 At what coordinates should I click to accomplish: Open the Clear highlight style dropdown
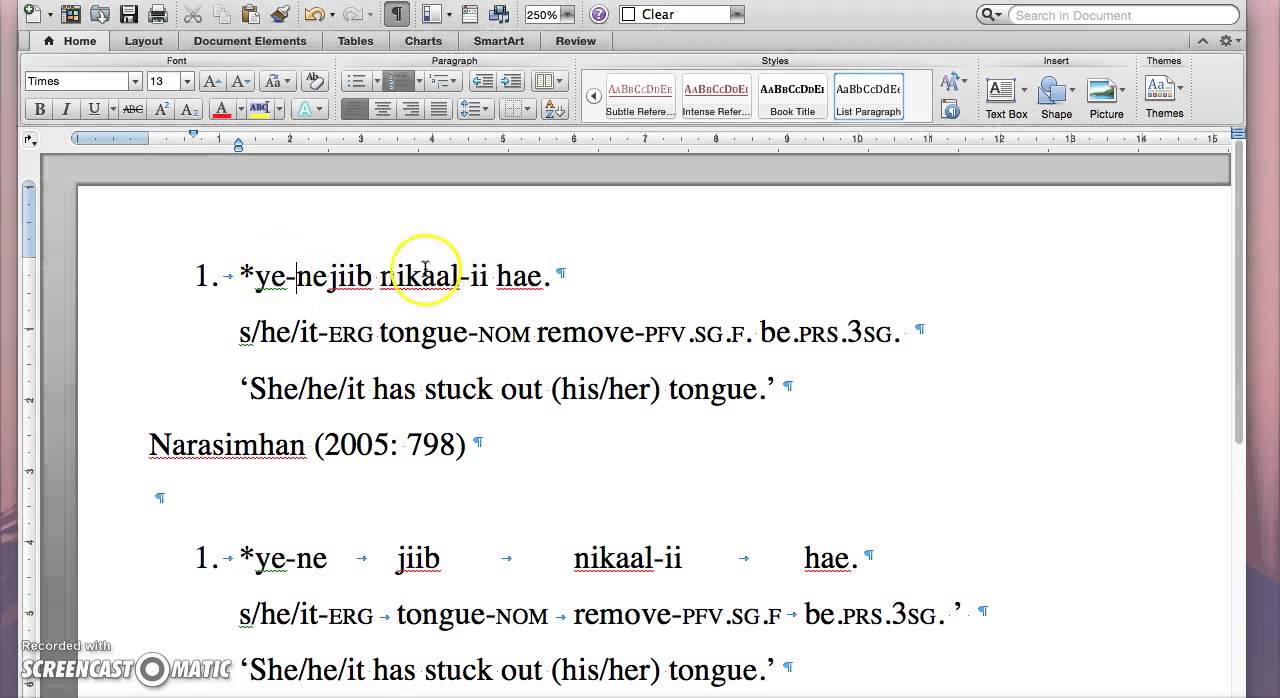point(737,14)
